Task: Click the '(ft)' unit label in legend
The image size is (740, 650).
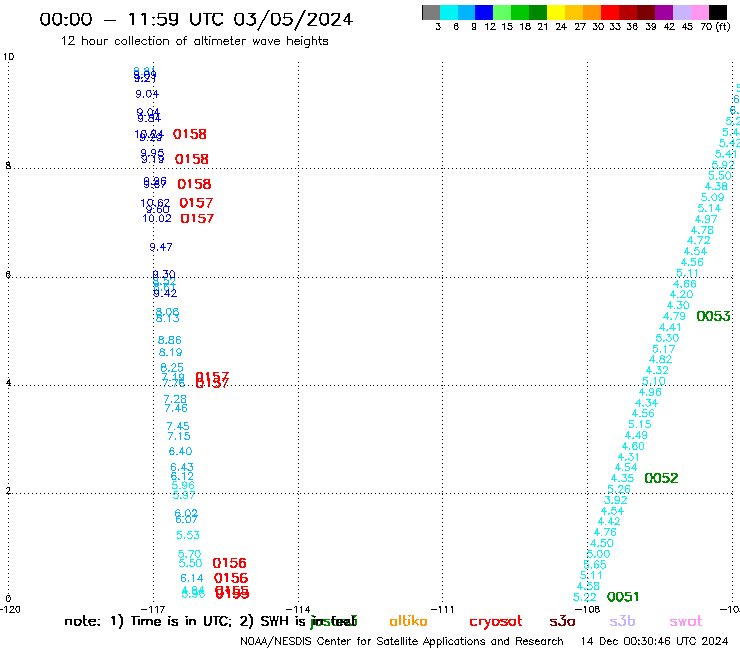Action: [723, 26]
